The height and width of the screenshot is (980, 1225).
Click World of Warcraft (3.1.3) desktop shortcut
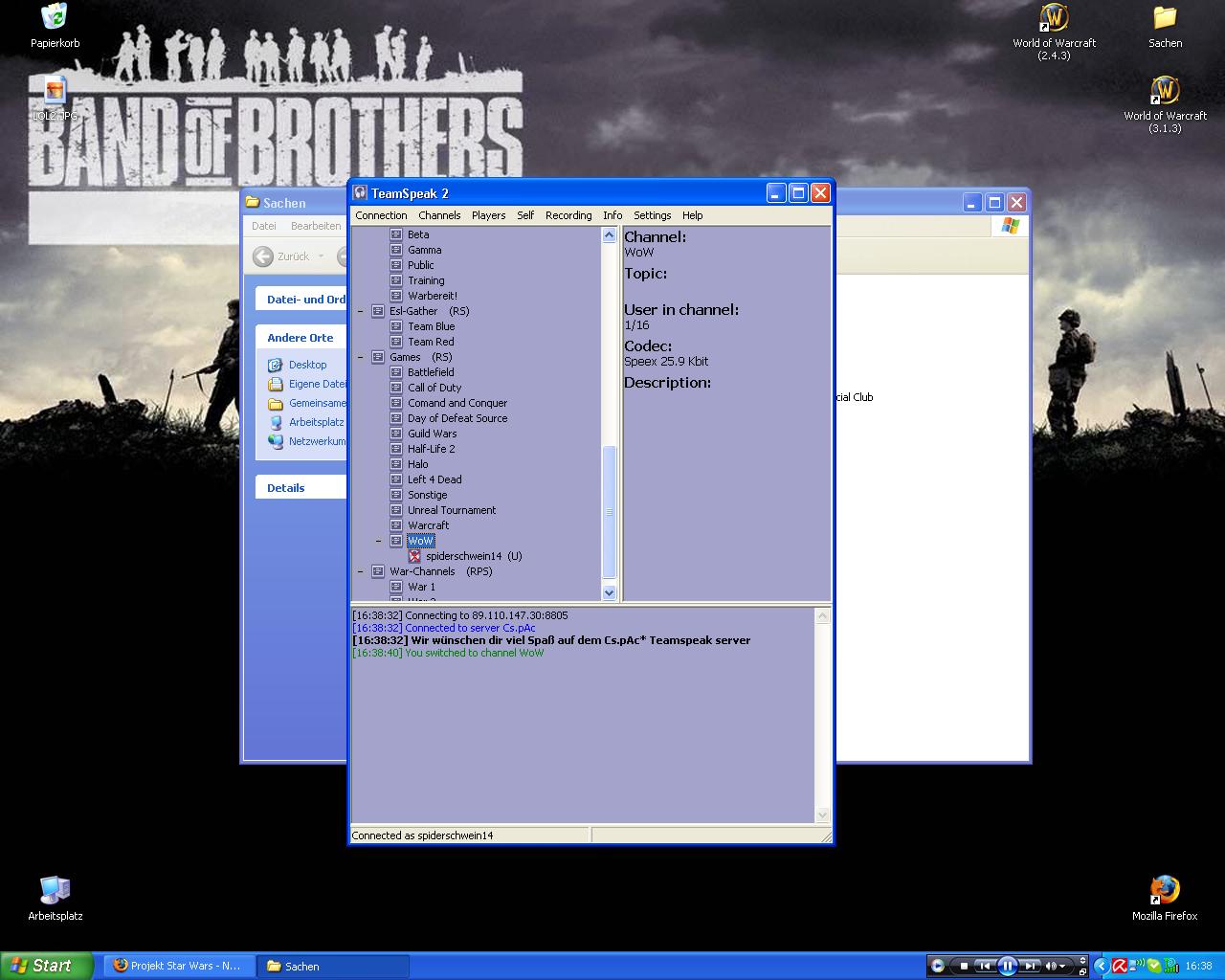[1165, 105]
